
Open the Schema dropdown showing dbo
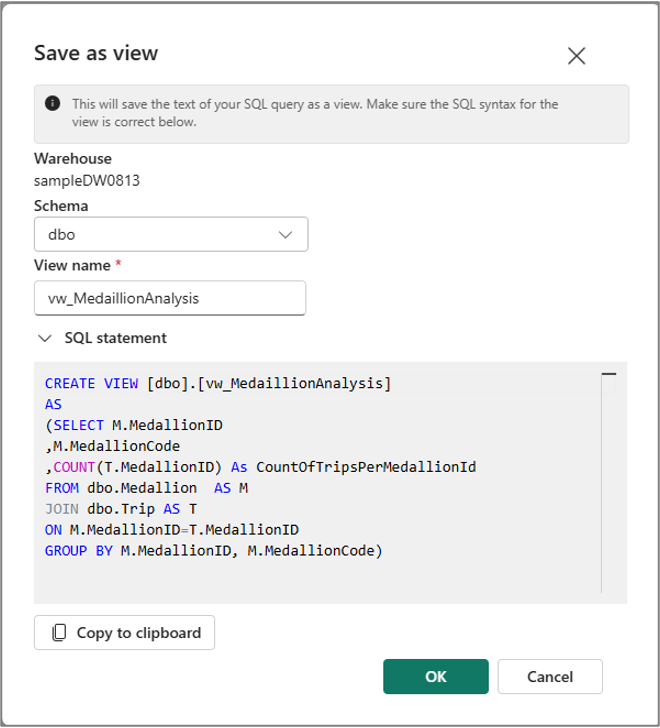171,235
